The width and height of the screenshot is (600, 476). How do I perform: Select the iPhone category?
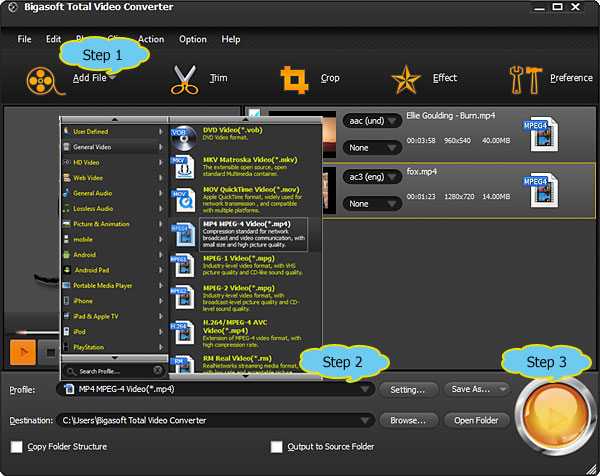[x=114, y=301]
